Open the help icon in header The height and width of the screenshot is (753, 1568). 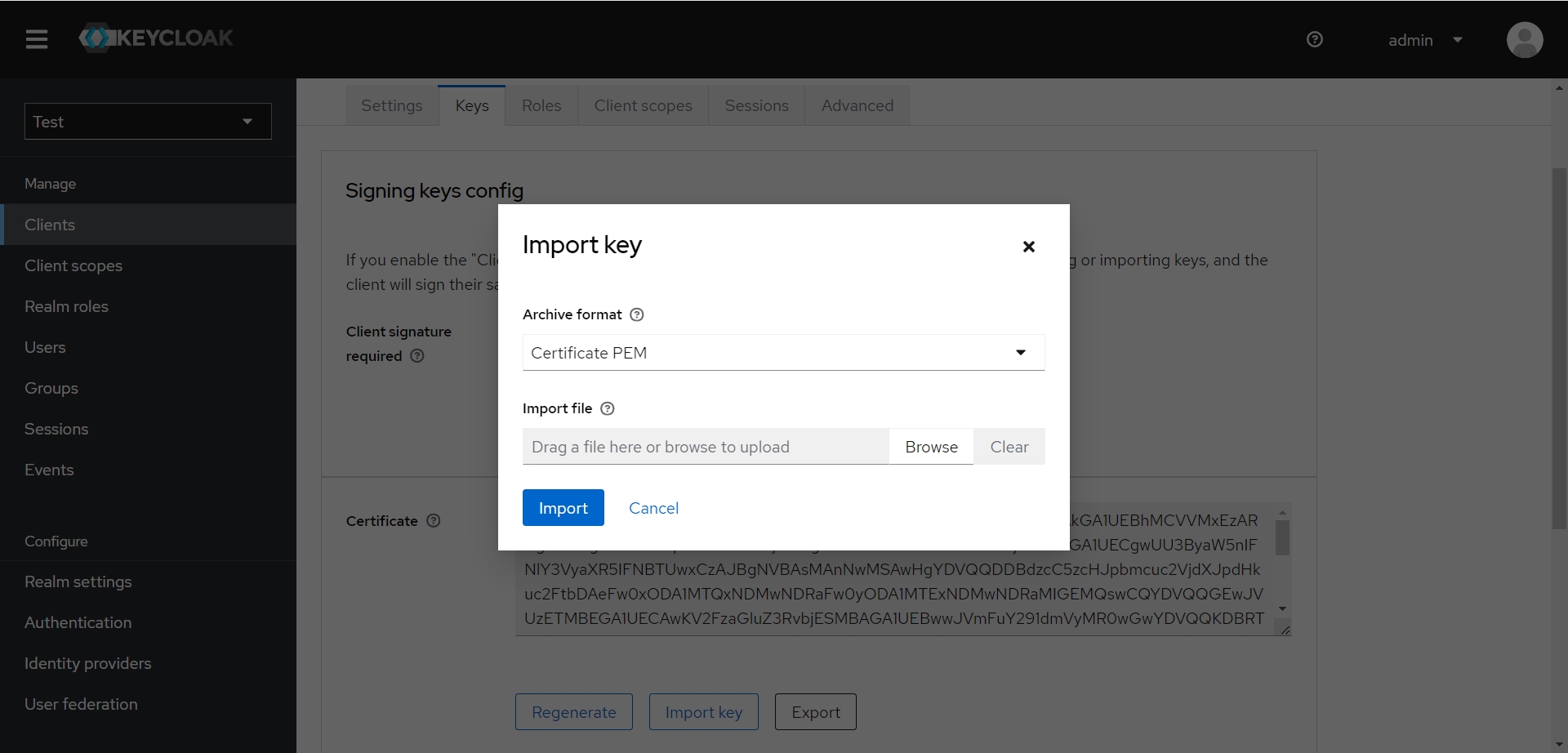(x=1315, y=39)
